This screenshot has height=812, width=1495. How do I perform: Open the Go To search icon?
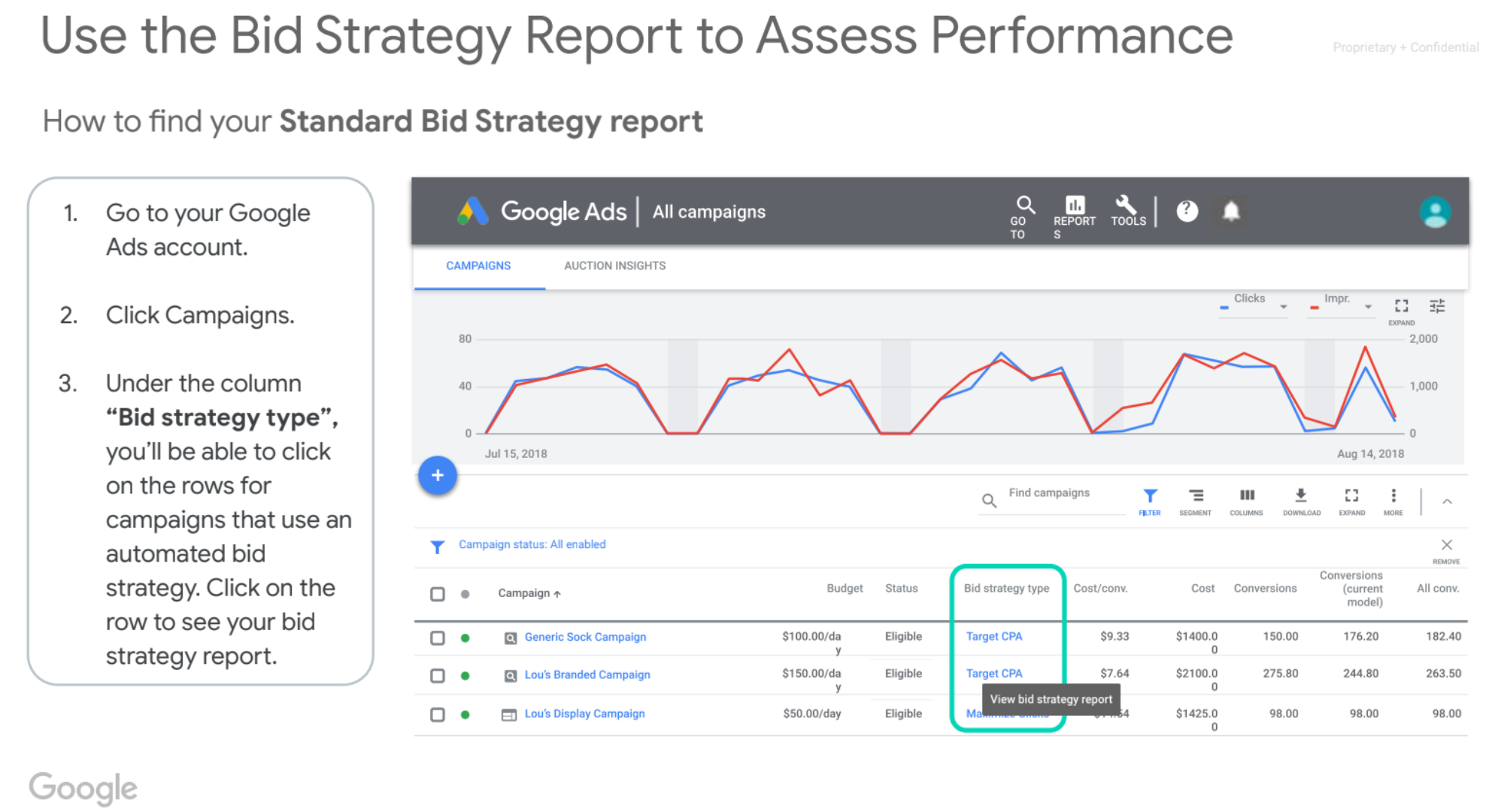(1025, 205)
